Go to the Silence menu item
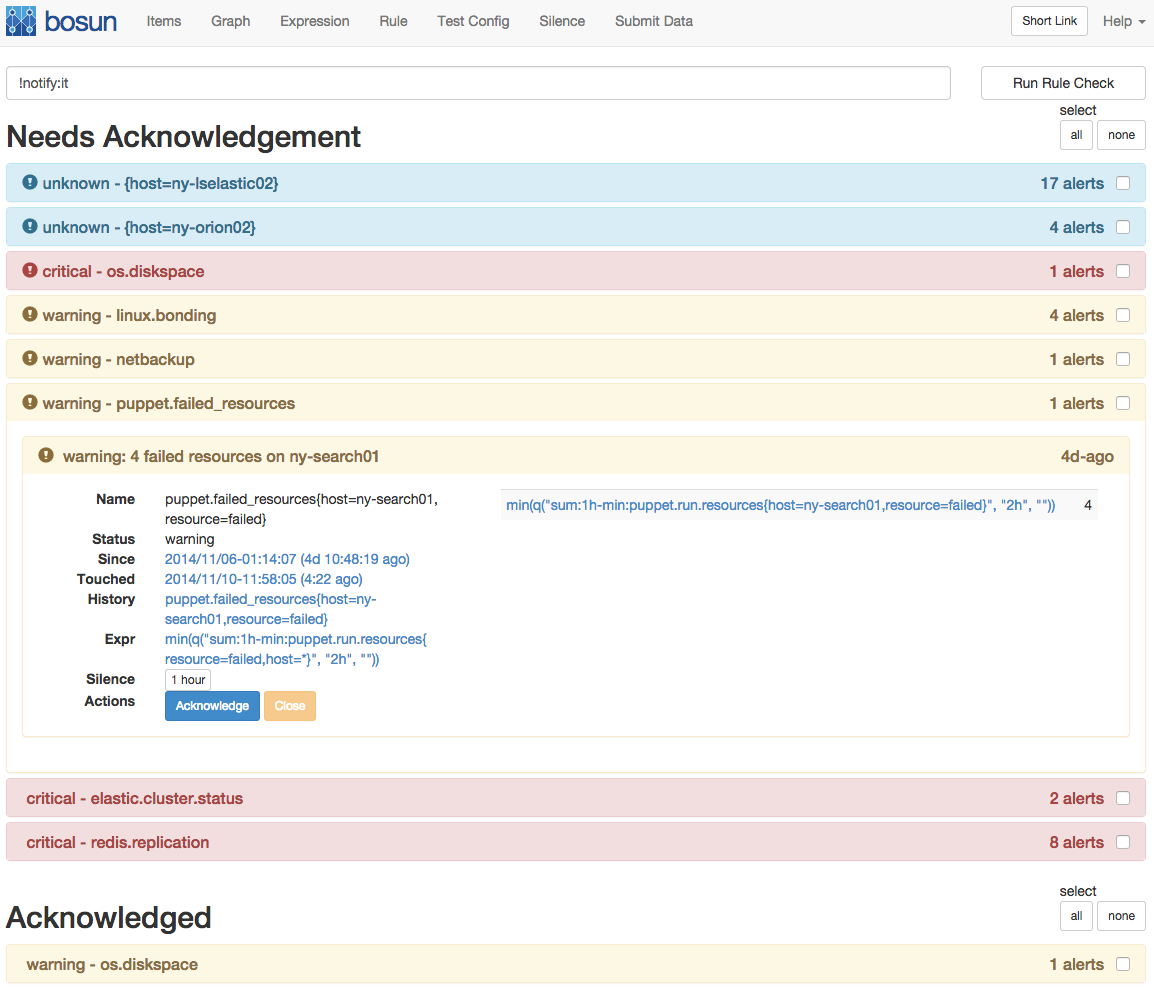 click(x=562, y=21)
